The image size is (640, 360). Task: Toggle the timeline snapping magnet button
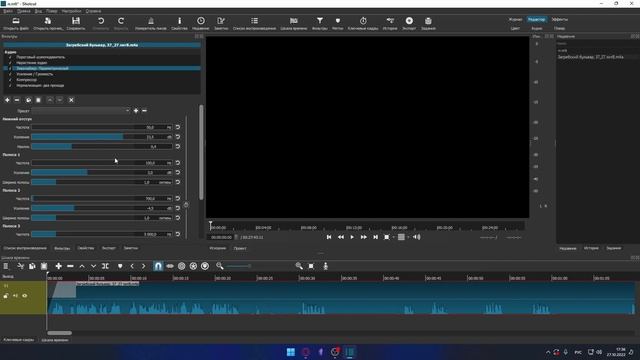(158, 266)
